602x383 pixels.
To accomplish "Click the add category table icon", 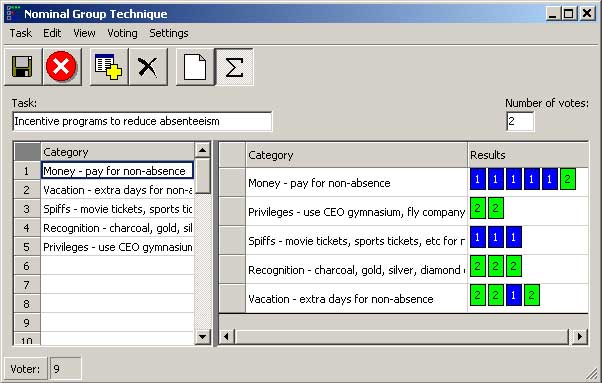I will pyautogui.click(x=109, y=67).
